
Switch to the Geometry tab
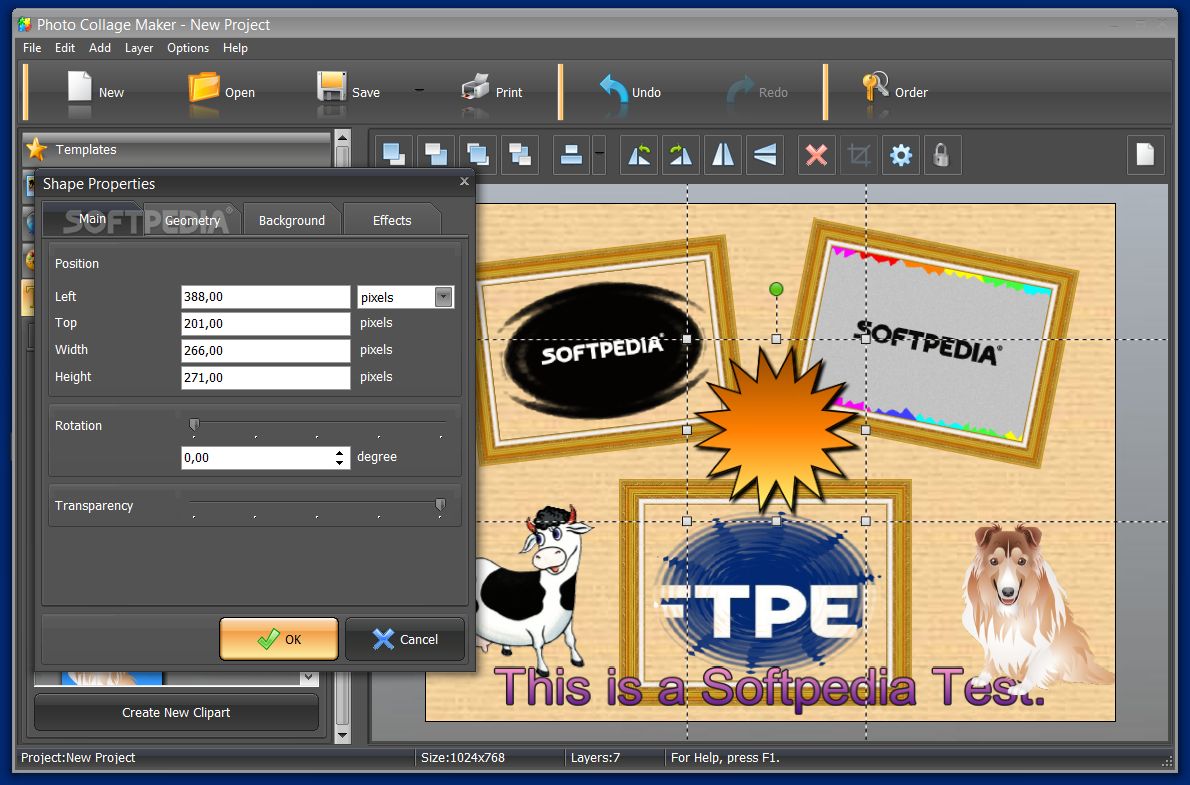192,220
